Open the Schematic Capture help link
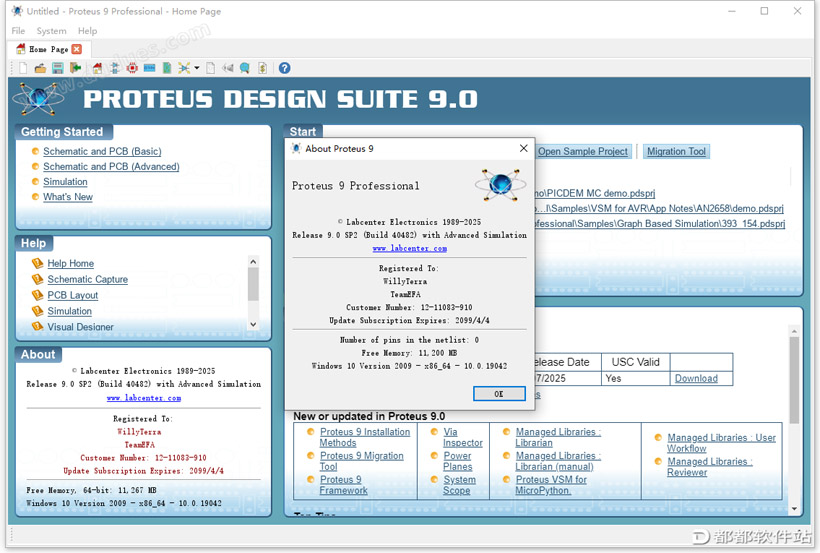820x553 pixels. (87, 279)
